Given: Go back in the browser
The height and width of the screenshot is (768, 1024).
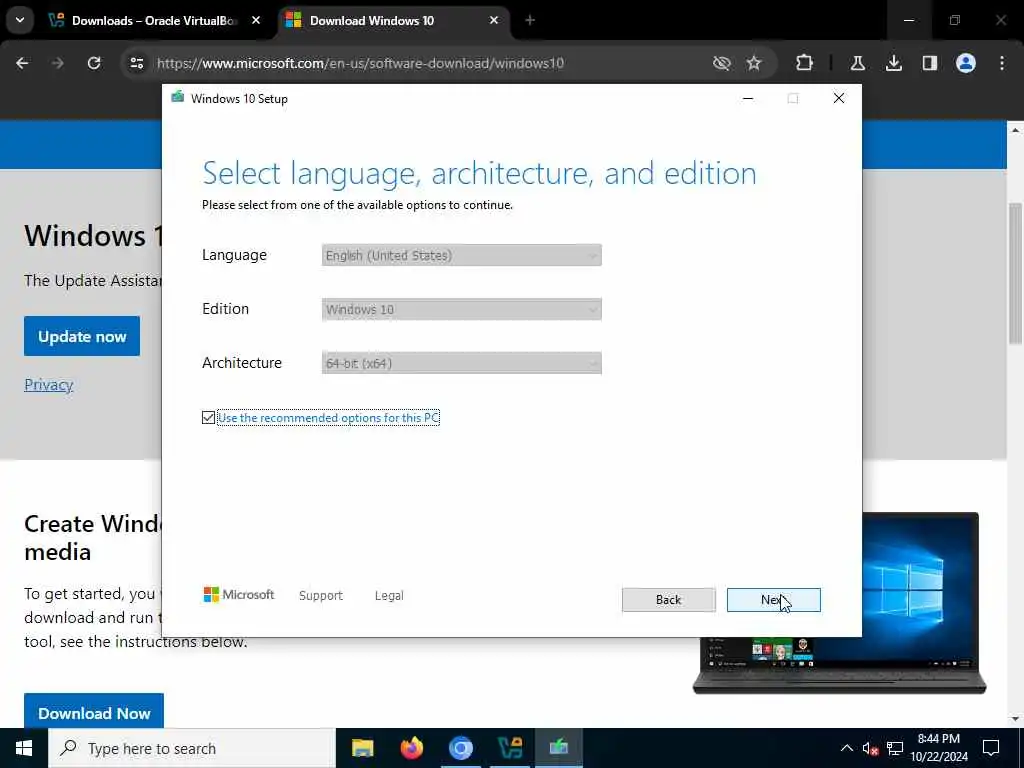Looking at the screenshot, I should coord(22,63).
